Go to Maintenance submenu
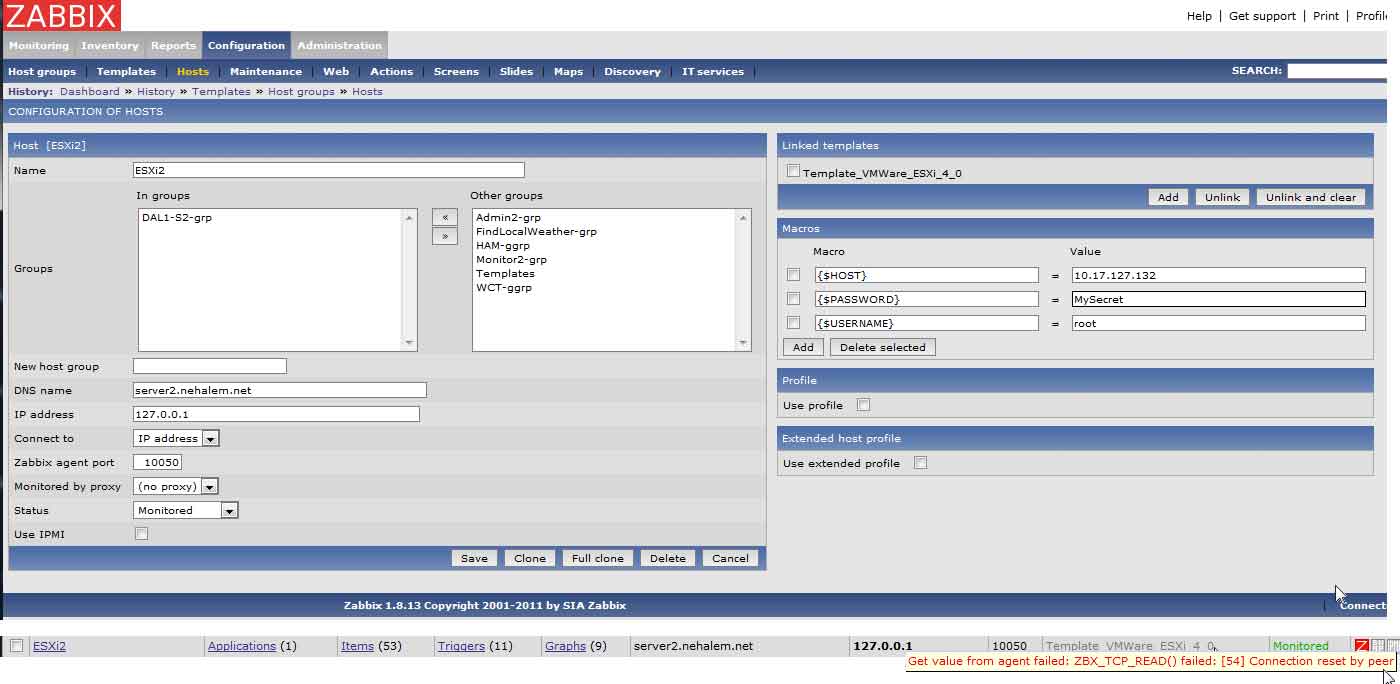 pos(266,72)
